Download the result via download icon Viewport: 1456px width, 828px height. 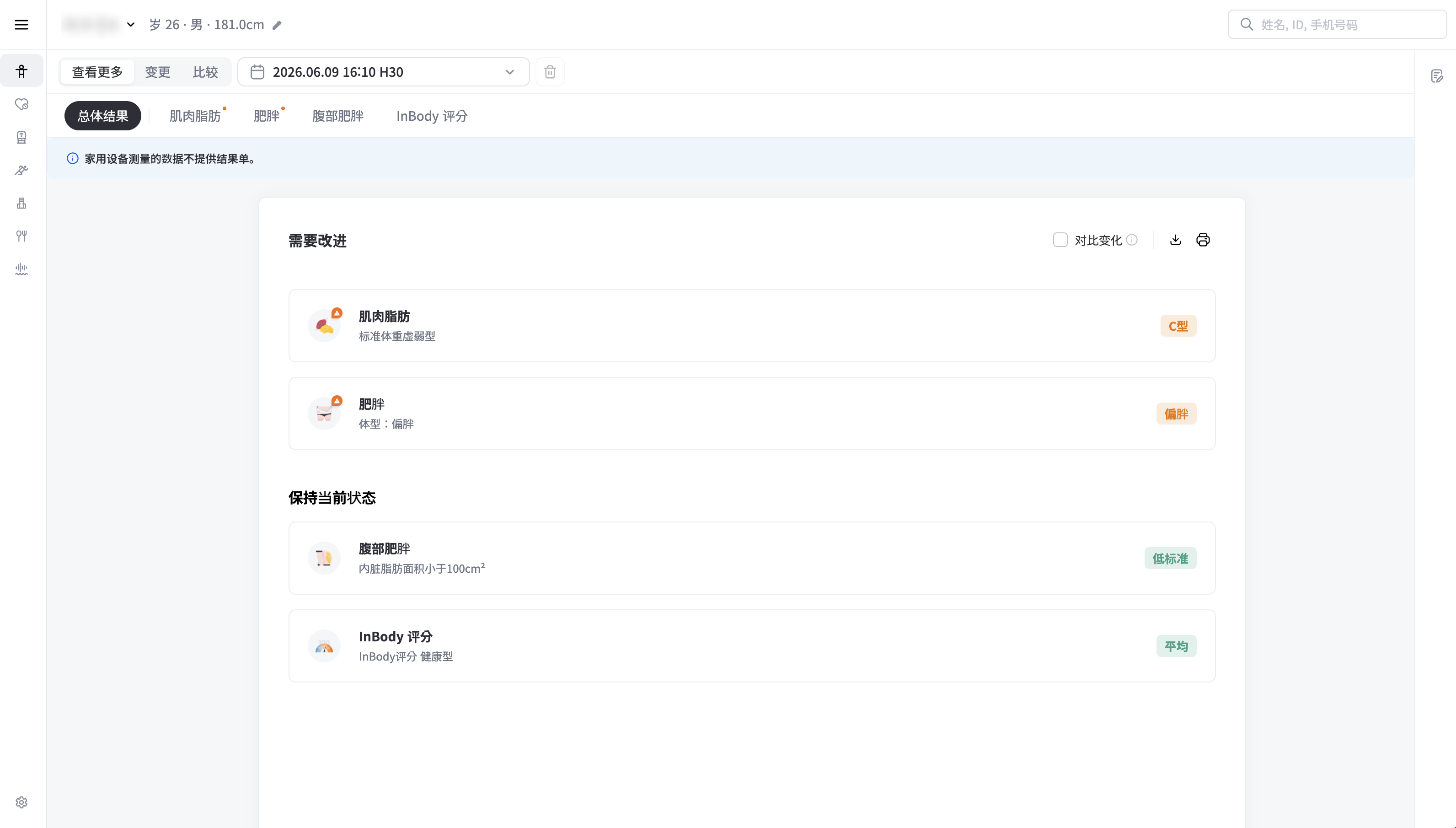point(1176,240)
